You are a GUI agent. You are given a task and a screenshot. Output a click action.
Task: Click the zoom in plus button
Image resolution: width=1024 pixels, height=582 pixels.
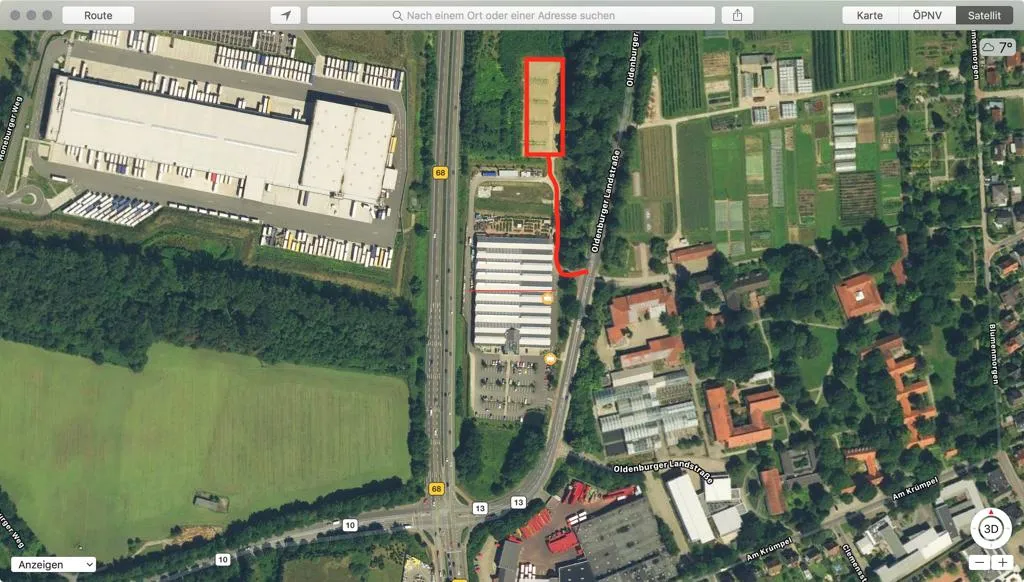pyautogui.click(x=1002, y=562)
